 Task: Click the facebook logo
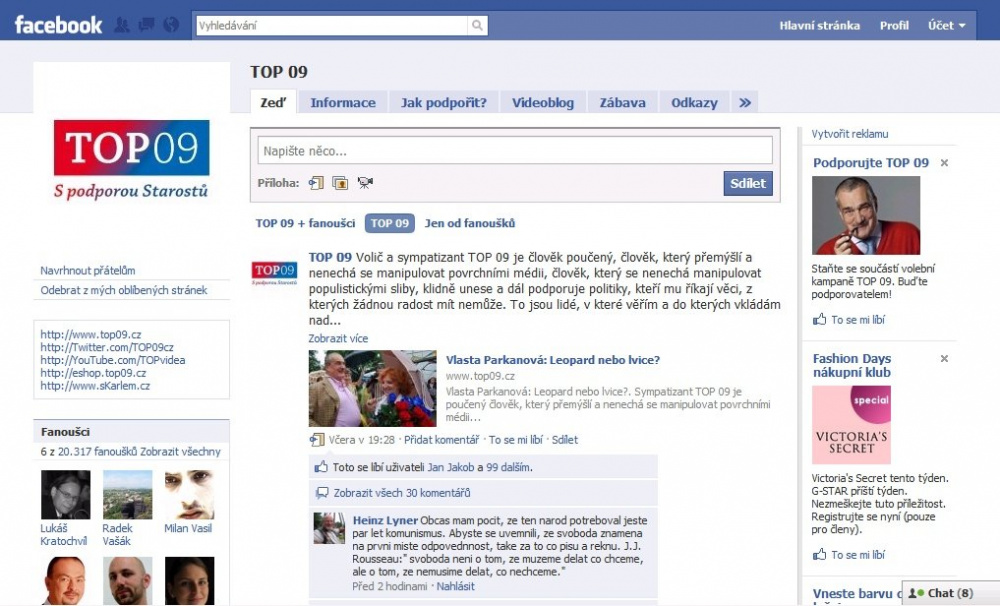pos(58,25)
